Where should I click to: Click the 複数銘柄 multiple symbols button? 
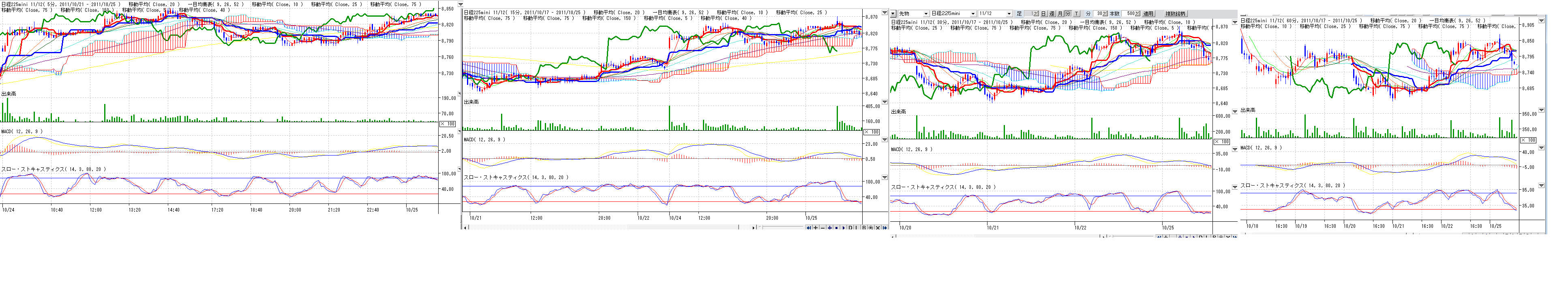1175,13
